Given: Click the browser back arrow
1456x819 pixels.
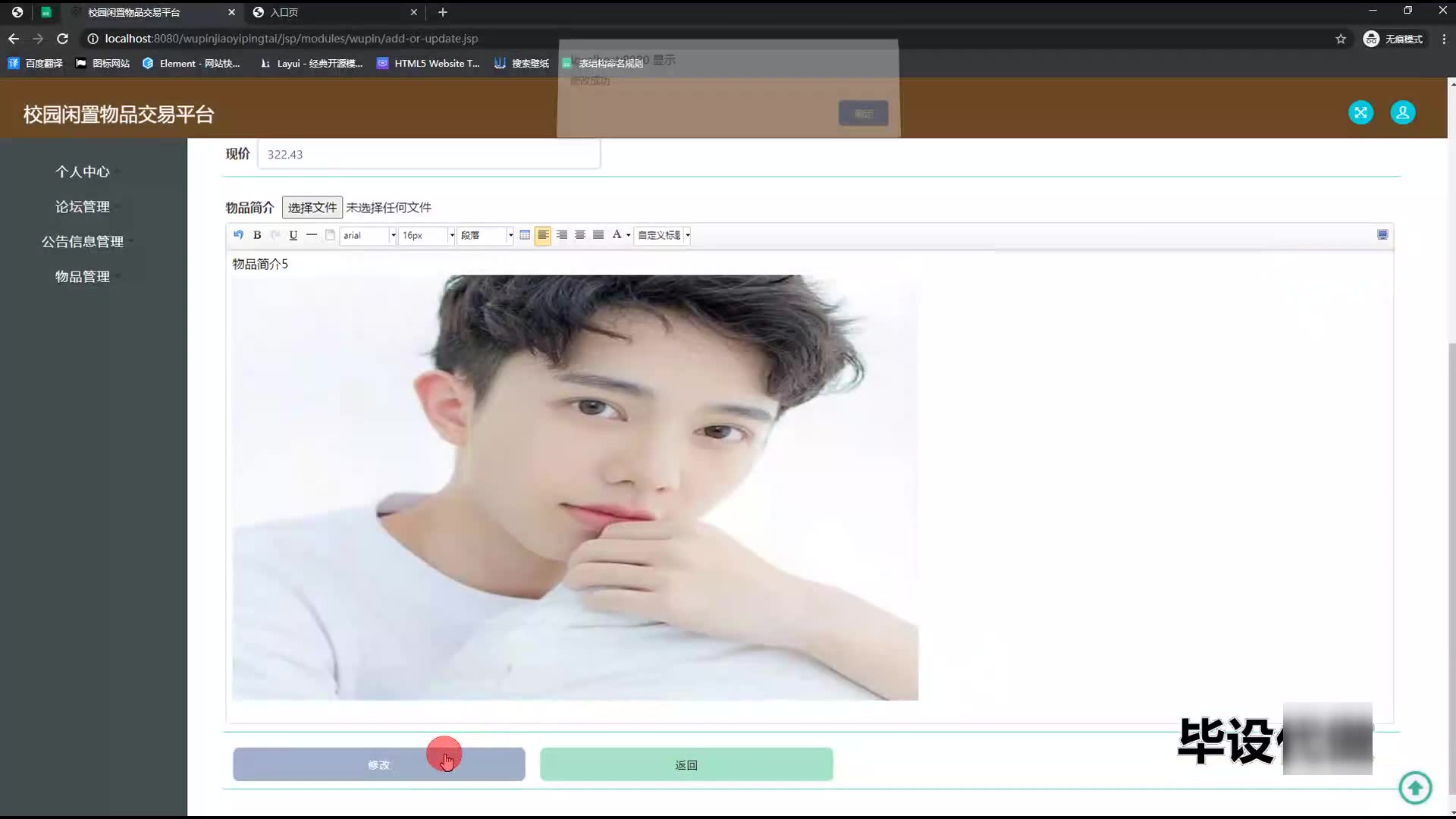Looking at the screenshot, I should click(14, 39).
